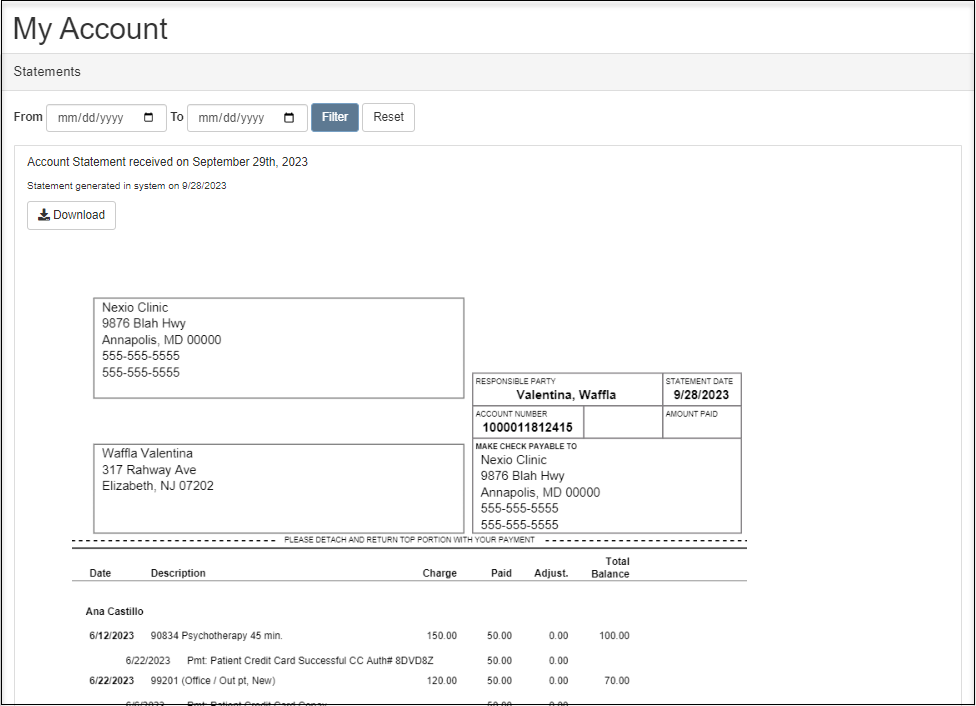Apply the date range with Filter

pyautogui.click(x=335, y=117)
